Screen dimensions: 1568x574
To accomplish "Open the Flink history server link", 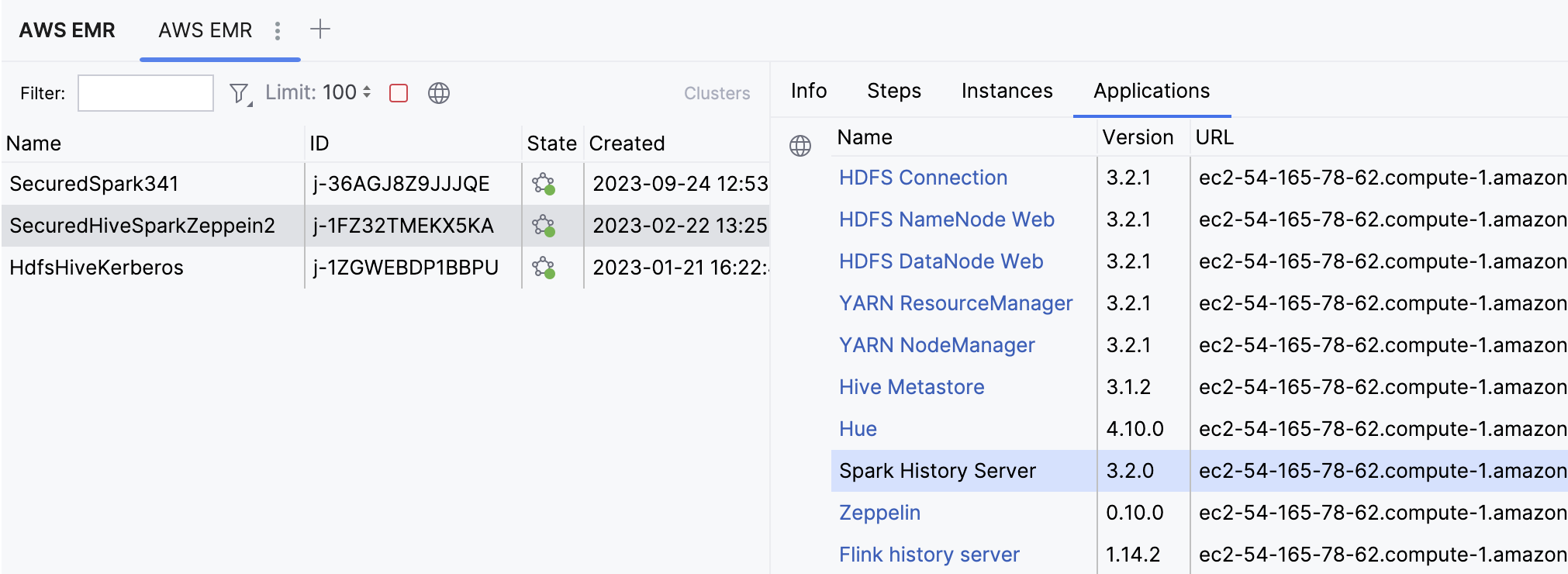I will (928, 555).
